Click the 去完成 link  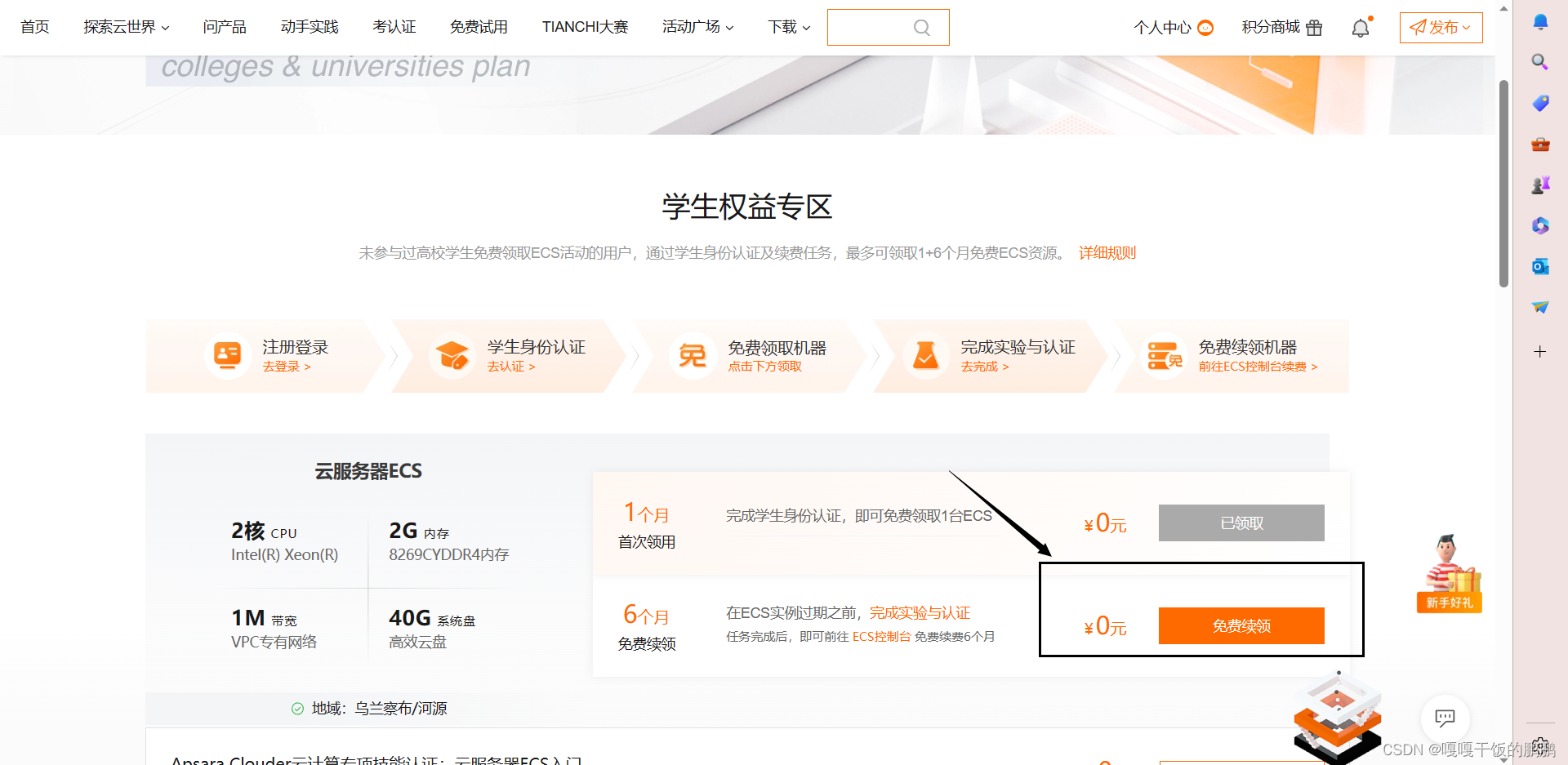985,367
